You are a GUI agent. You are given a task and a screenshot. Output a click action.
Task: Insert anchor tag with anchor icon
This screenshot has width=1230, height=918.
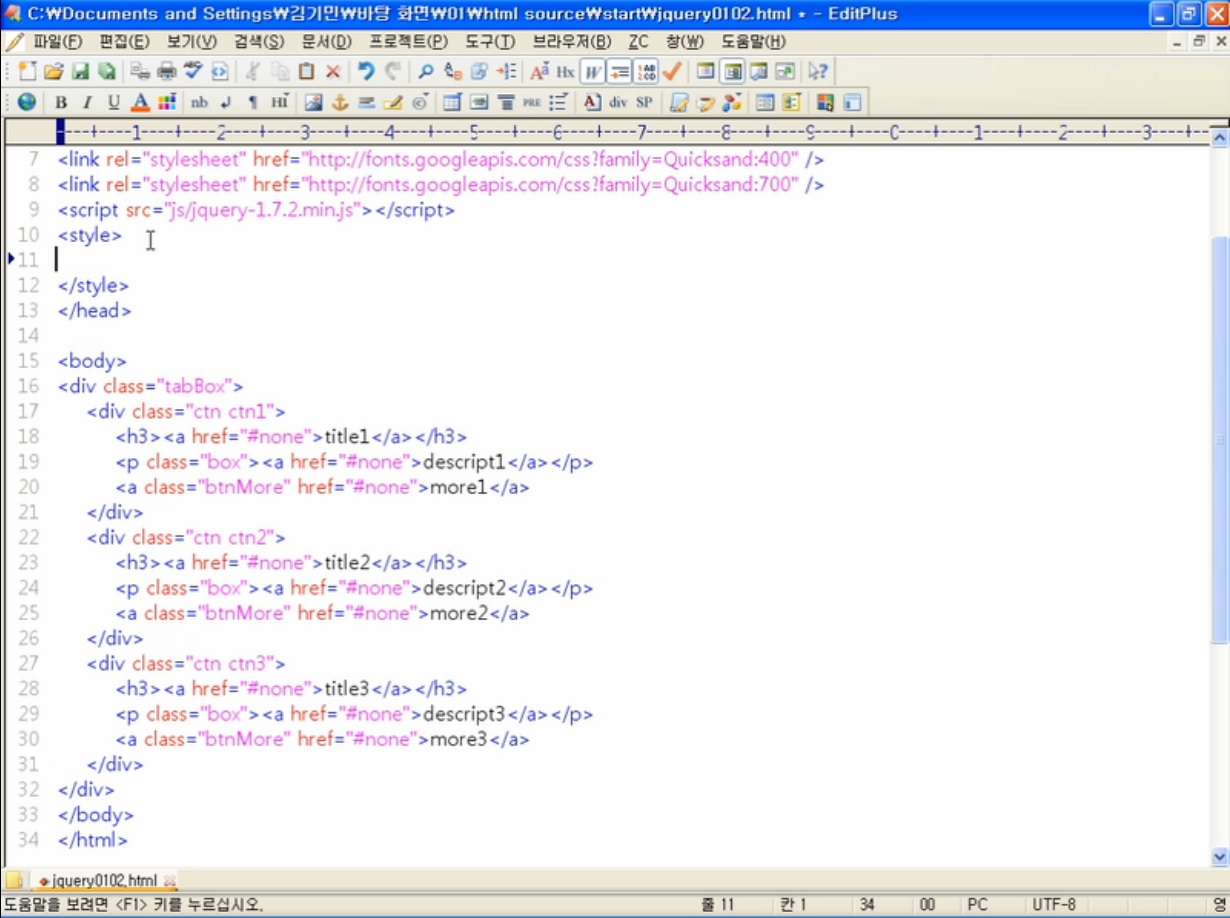tap(340, 102)
